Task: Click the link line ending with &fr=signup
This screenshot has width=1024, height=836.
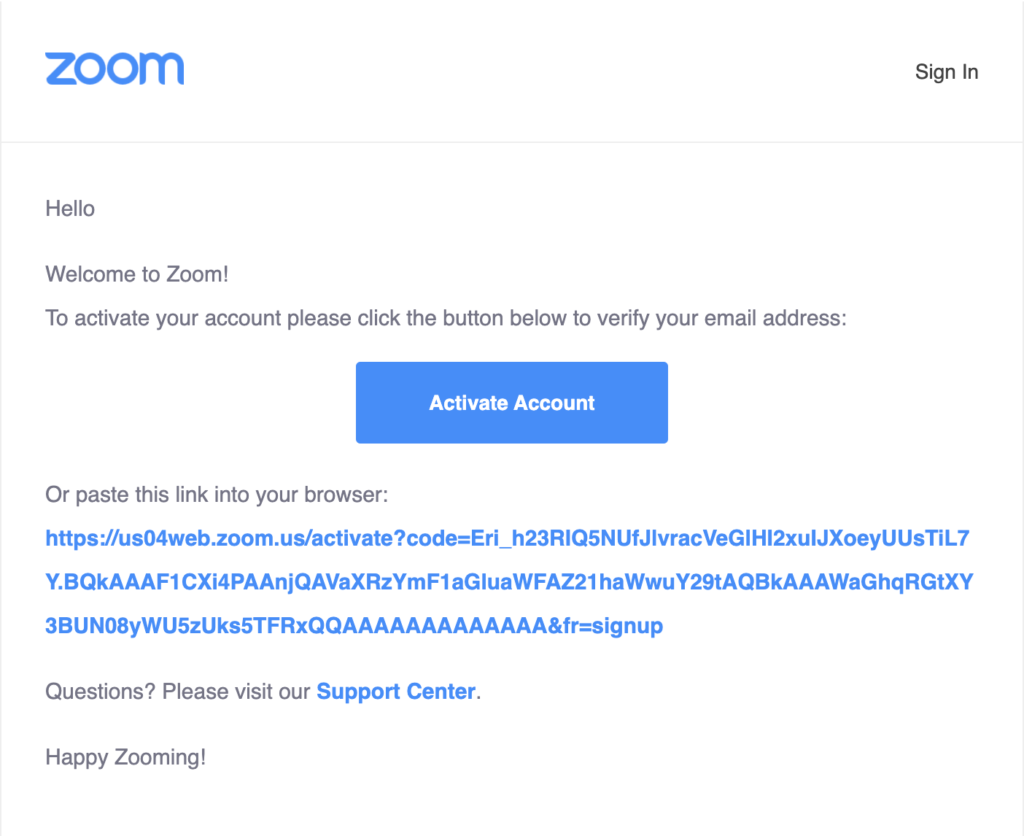Action: (354, 626)
